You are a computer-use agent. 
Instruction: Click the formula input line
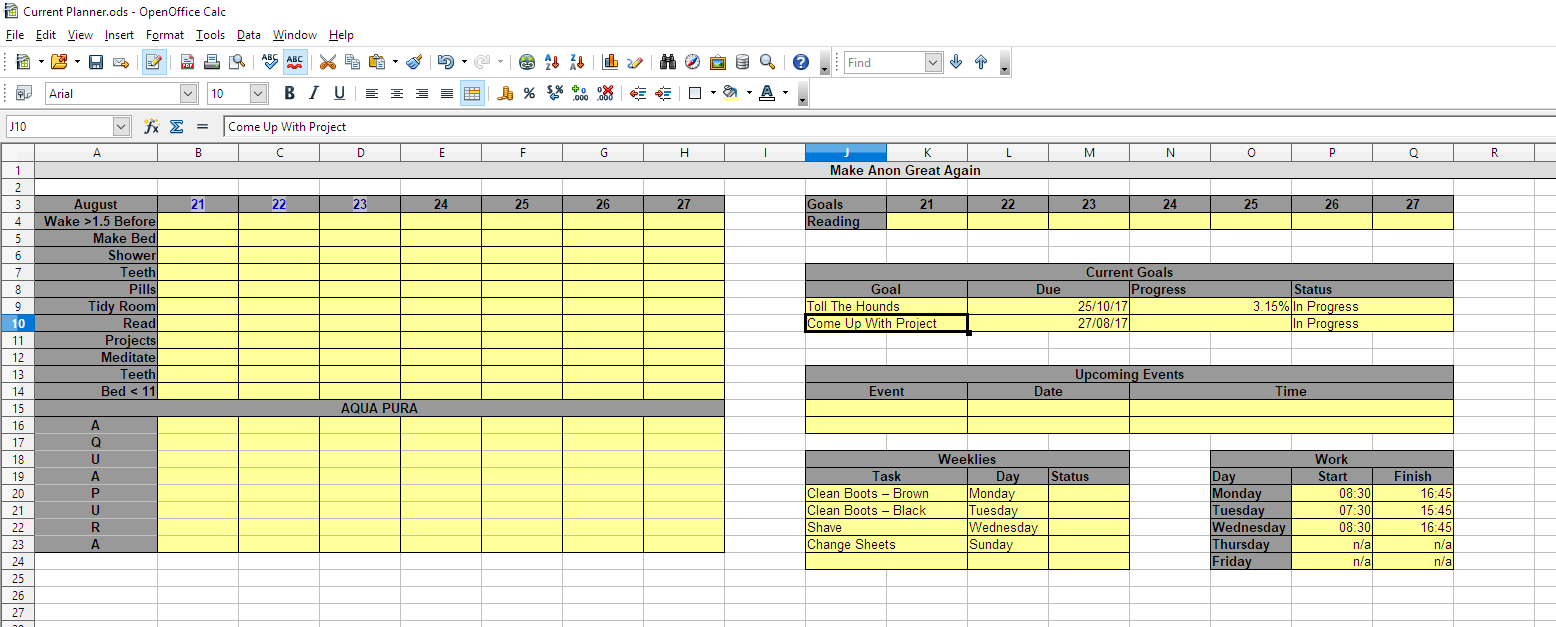click(889, 127)
